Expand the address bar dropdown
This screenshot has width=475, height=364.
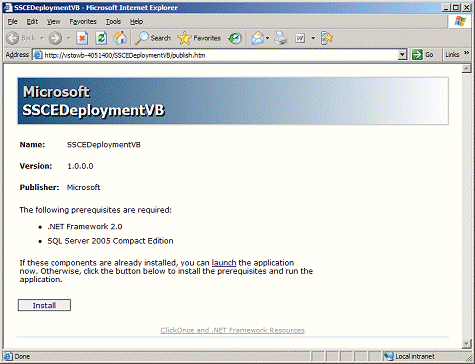point(402,55)
